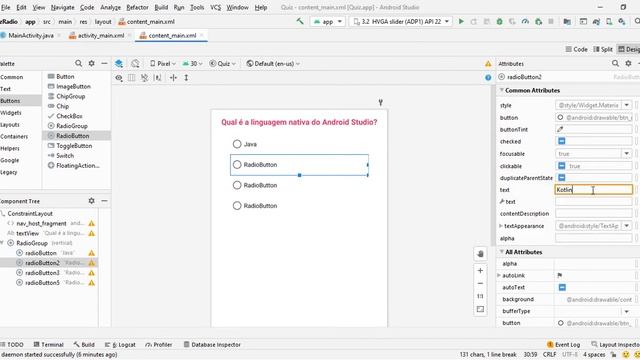Open the Logcat tool window

coord(120,344)
